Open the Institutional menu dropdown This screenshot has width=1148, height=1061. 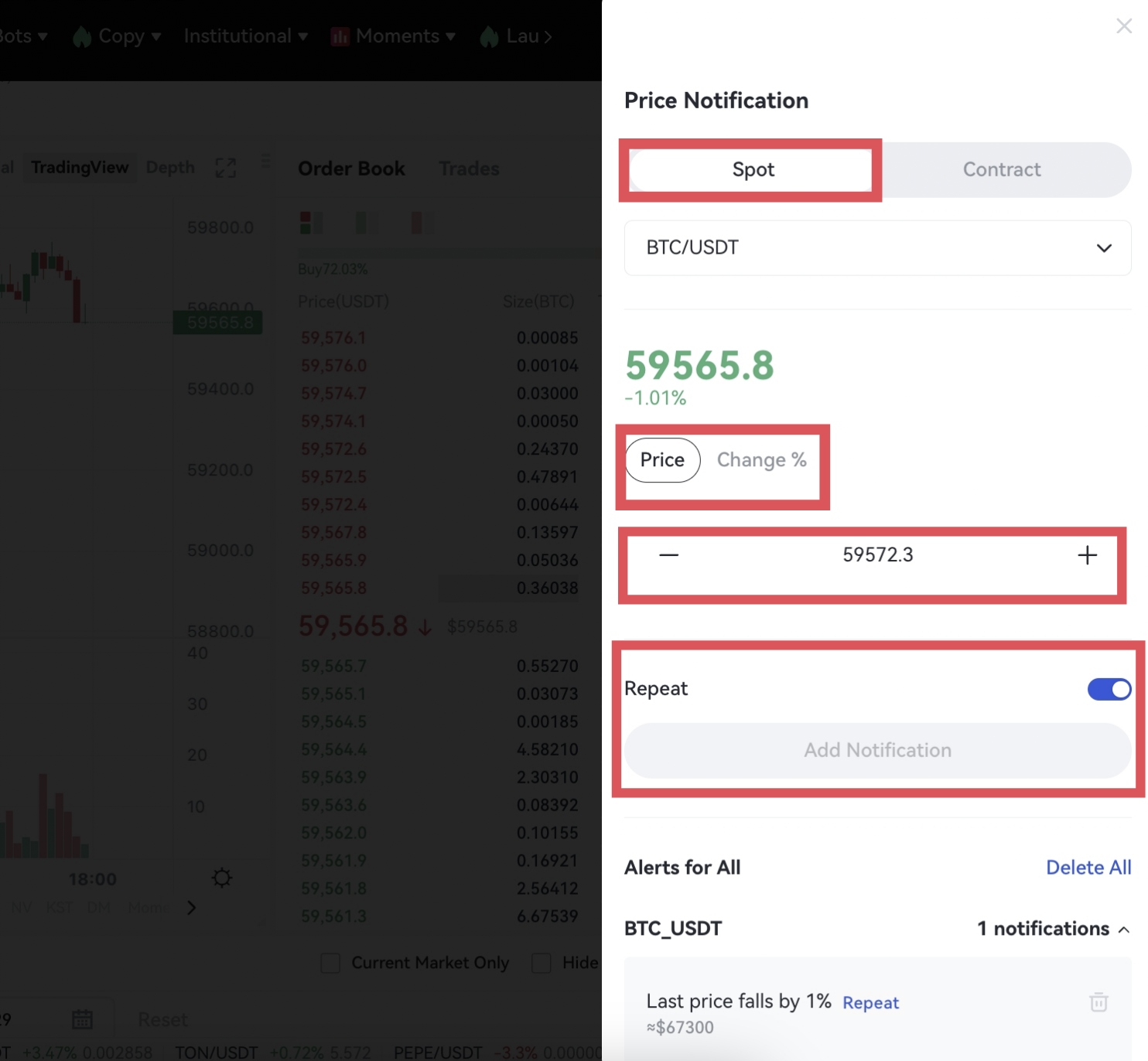245,36
